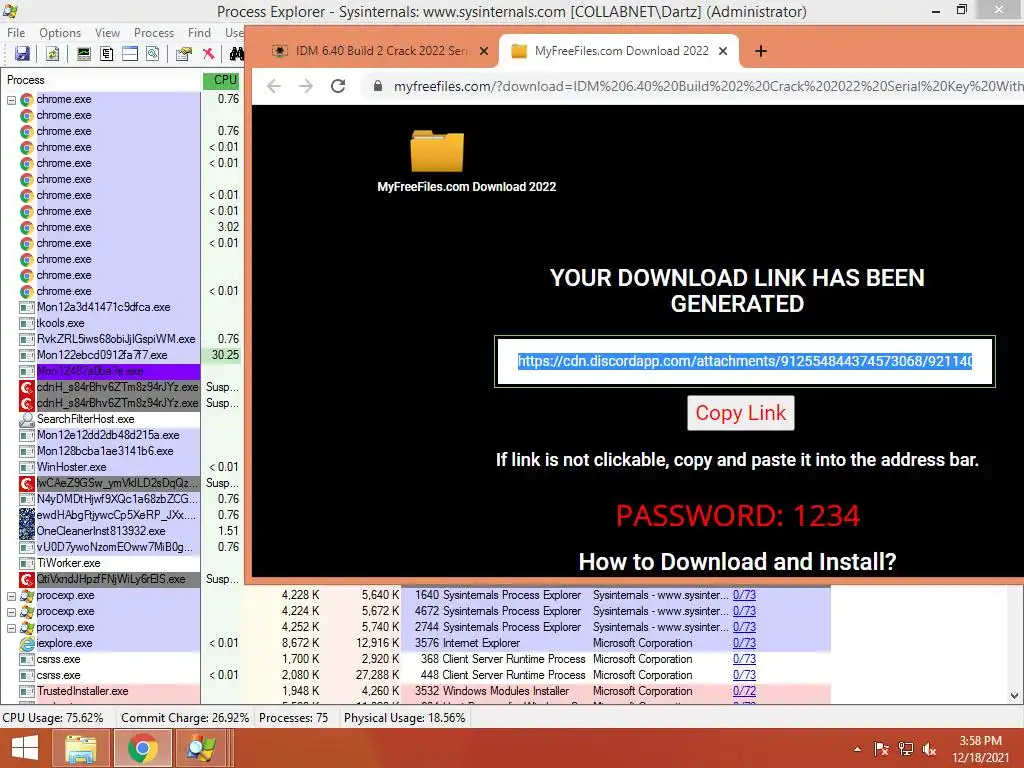1024x768 pixels.
Task: Close the IDM 6.40 Build 2 Crack tab
Action: [x=484, y=51]
